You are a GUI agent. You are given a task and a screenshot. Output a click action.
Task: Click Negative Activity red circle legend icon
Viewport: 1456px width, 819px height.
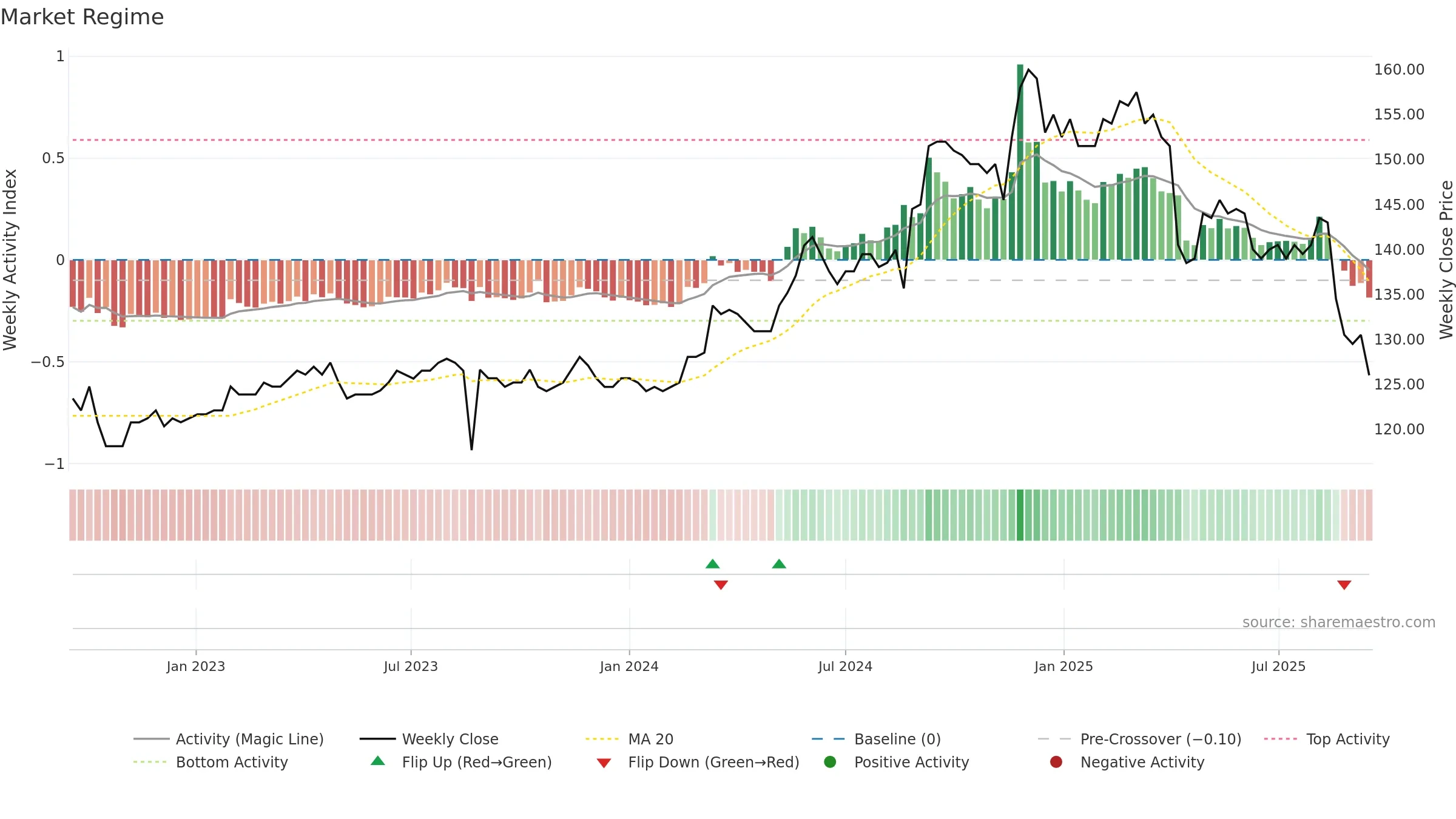click(x=1056, y=762)
